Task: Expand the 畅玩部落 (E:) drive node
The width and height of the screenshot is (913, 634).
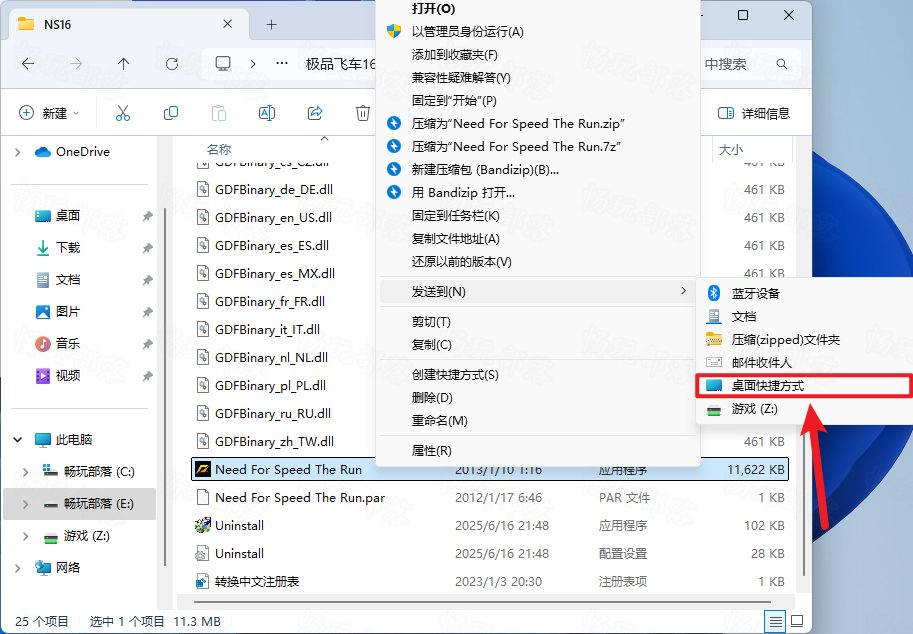Action: (25, 504)
